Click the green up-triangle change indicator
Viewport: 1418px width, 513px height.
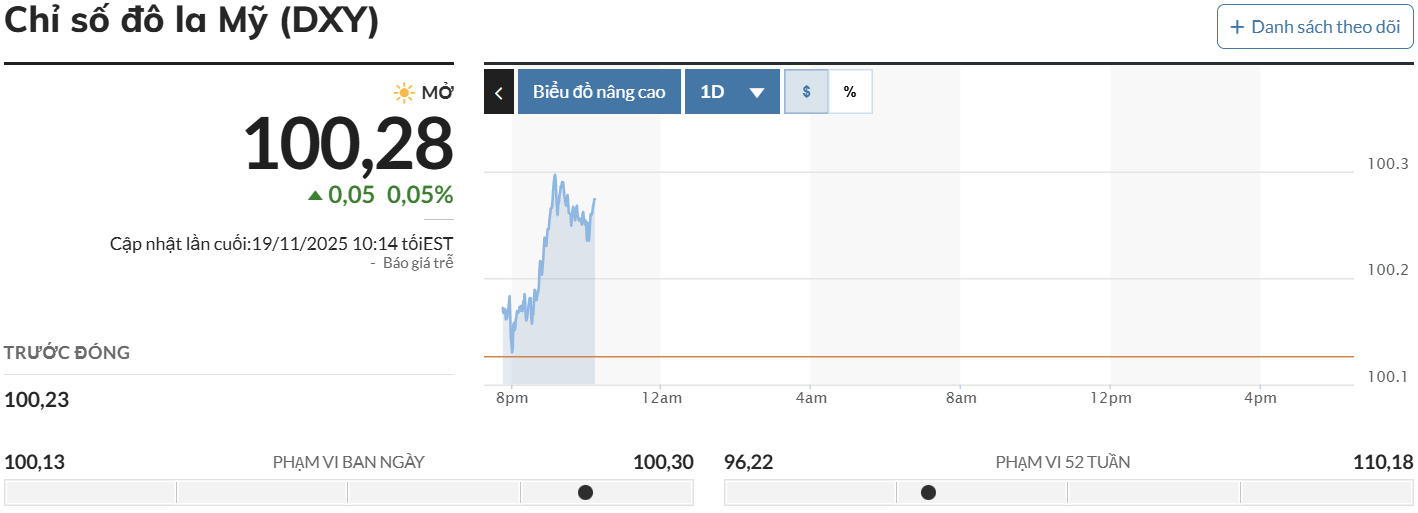[316, 195]
